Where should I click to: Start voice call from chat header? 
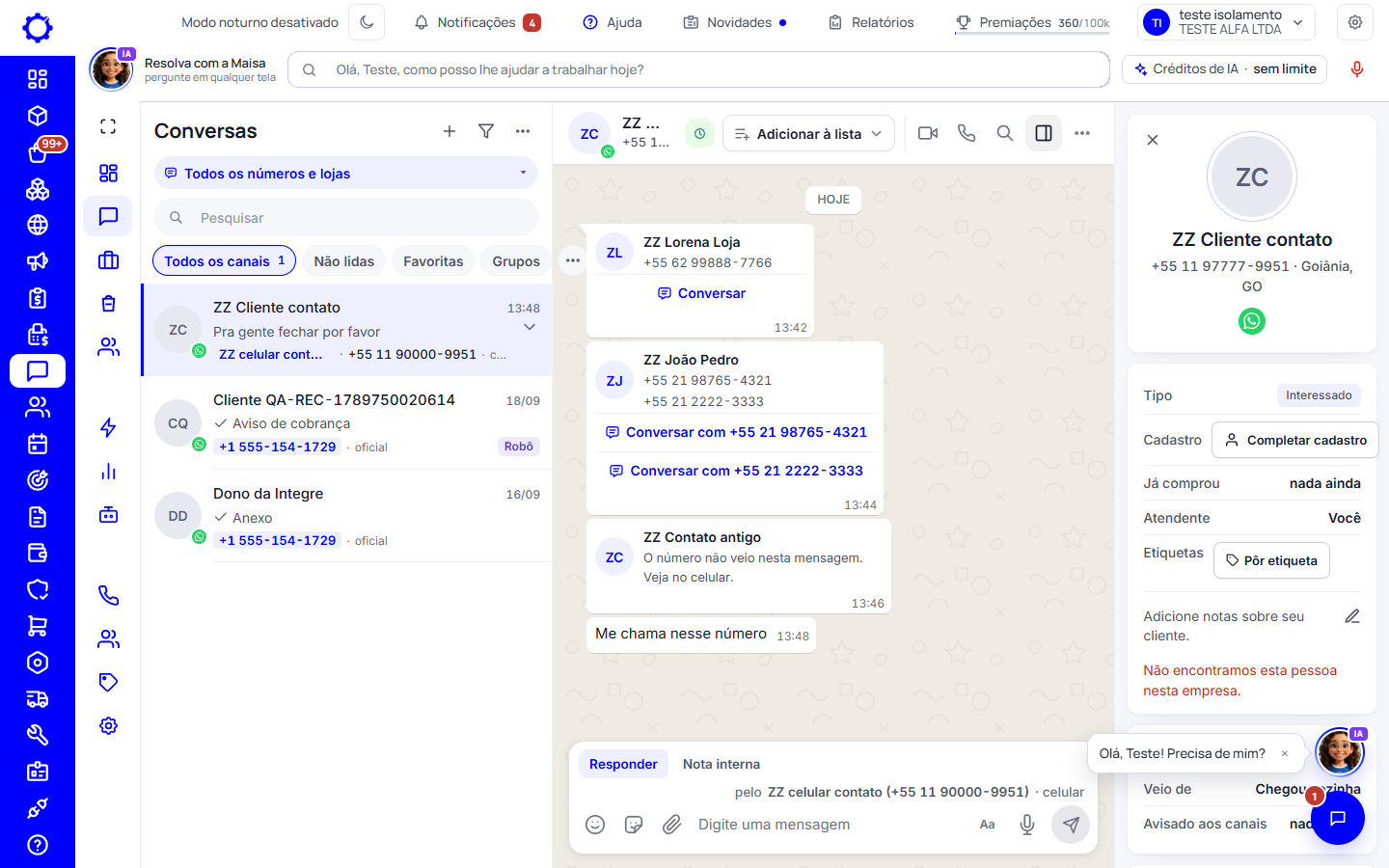pyautogui.click(x=967, y=133)
